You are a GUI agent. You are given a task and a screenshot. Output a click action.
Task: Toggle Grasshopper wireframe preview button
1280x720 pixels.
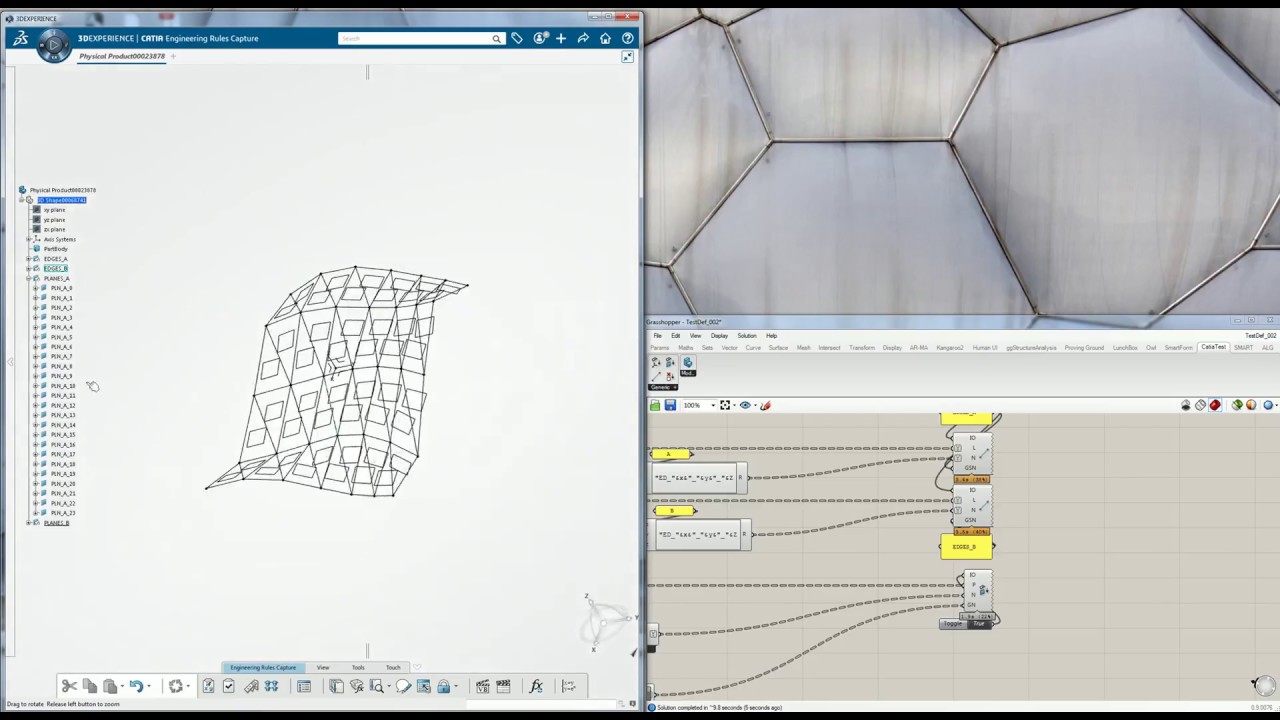pos(1201,405)
